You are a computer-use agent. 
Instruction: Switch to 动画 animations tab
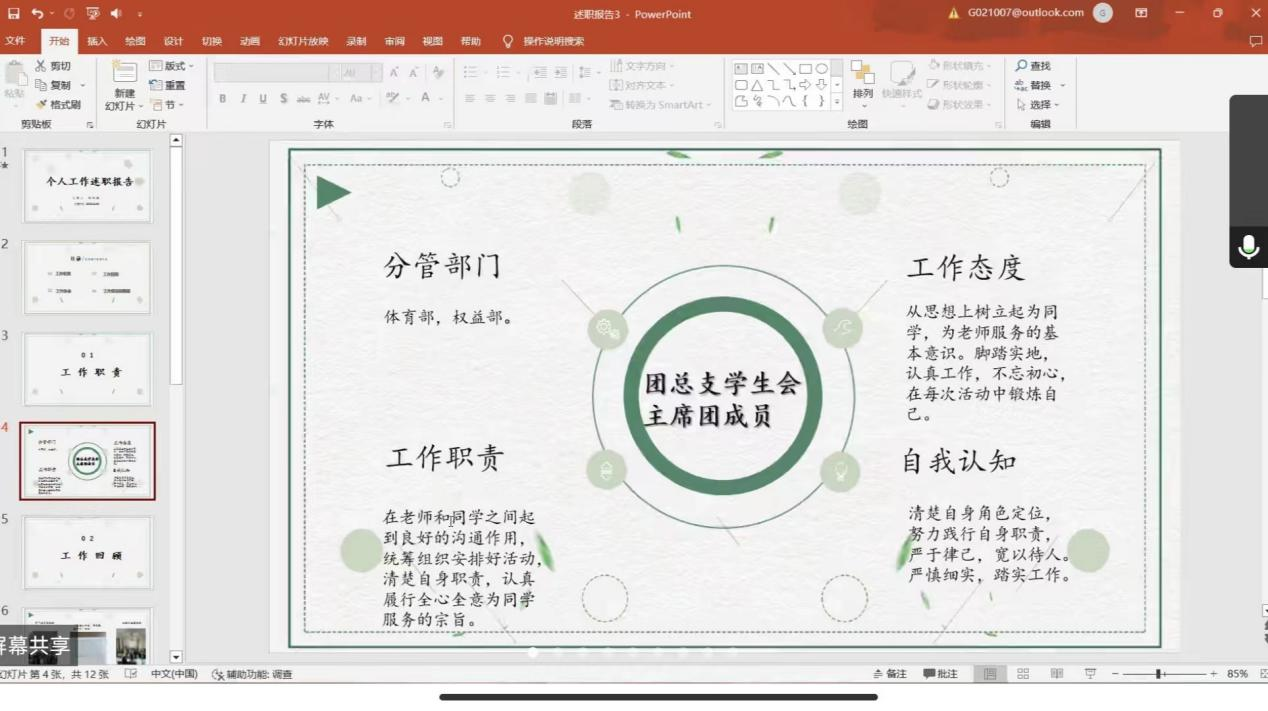250,41
